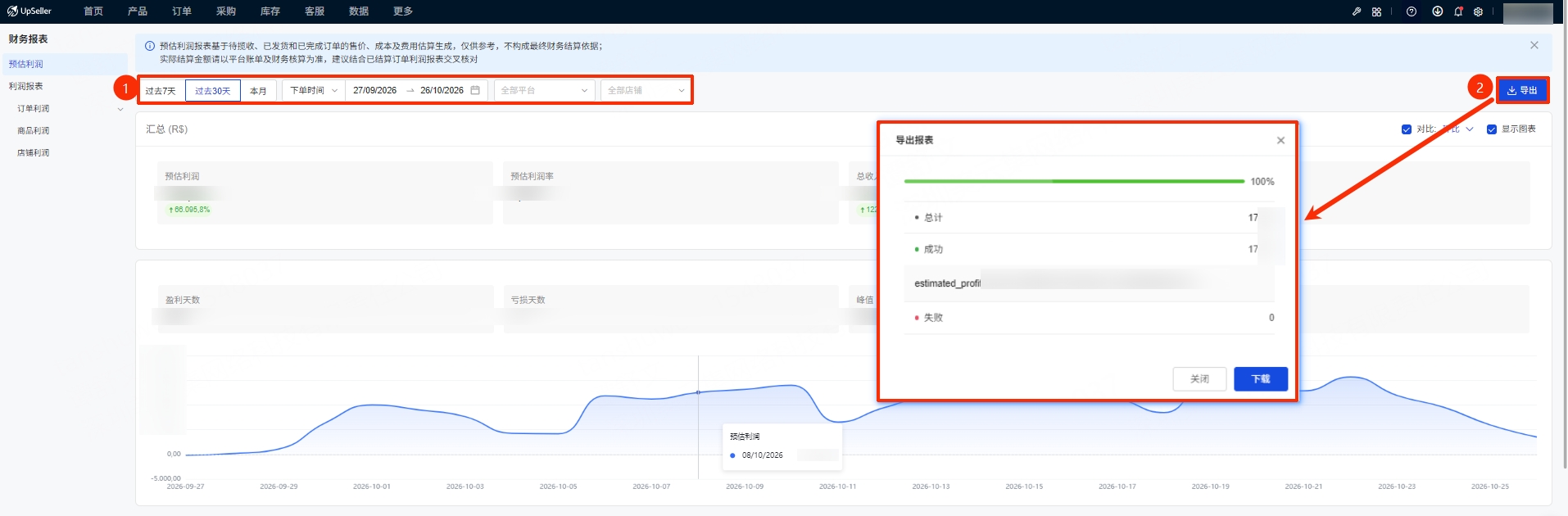The image size is (1568, 516).
Task: Select the 本月 tab
Action: pyautogui.click(x=259, y=91)
